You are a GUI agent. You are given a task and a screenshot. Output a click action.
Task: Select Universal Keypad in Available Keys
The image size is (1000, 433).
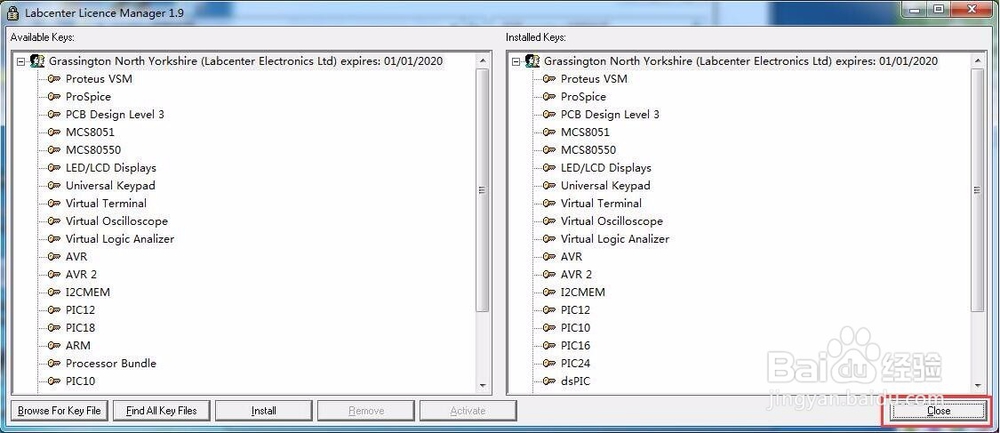110,186
